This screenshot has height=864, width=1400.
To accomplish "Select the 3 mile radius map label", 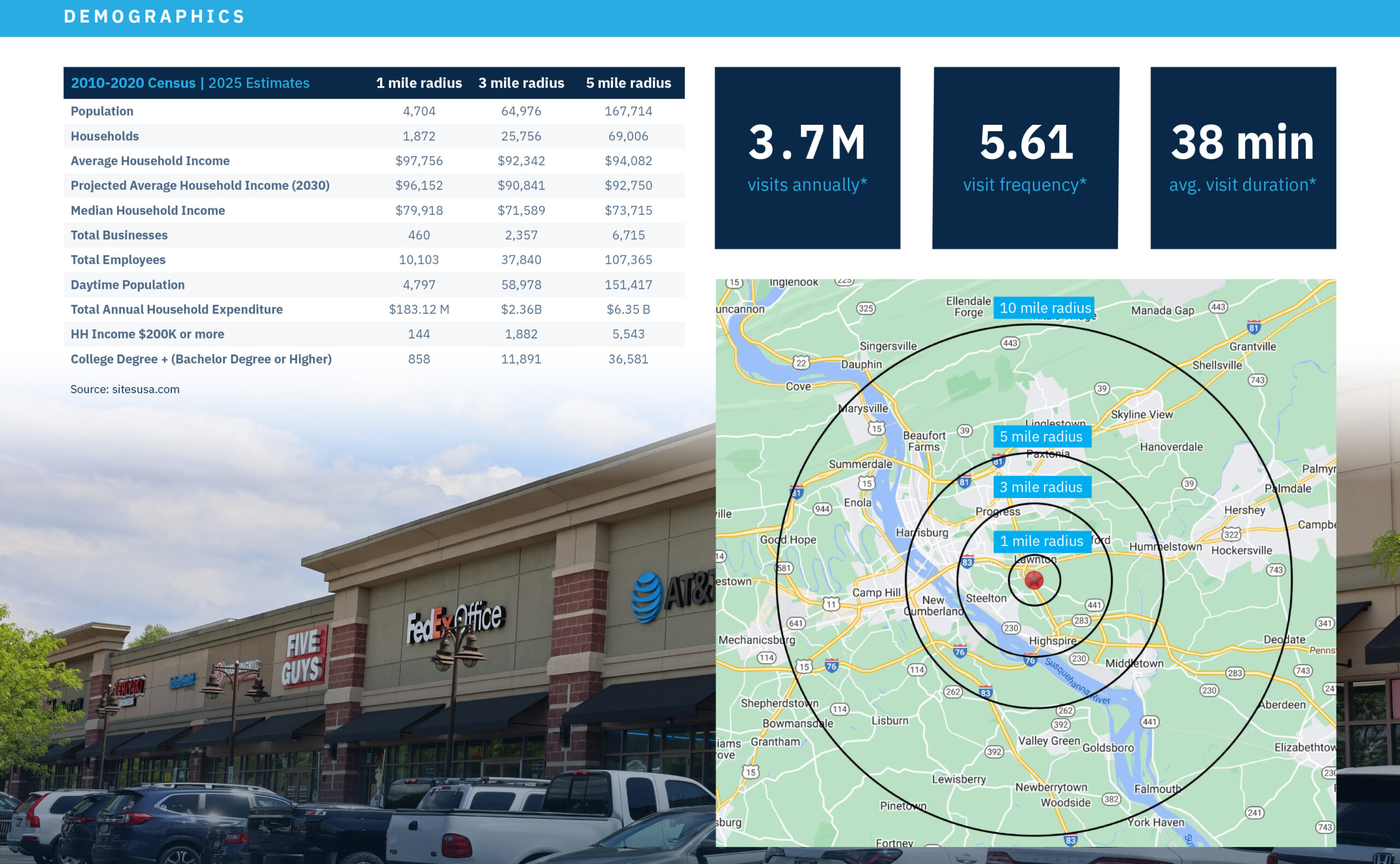I will (x=1041, y=487).
